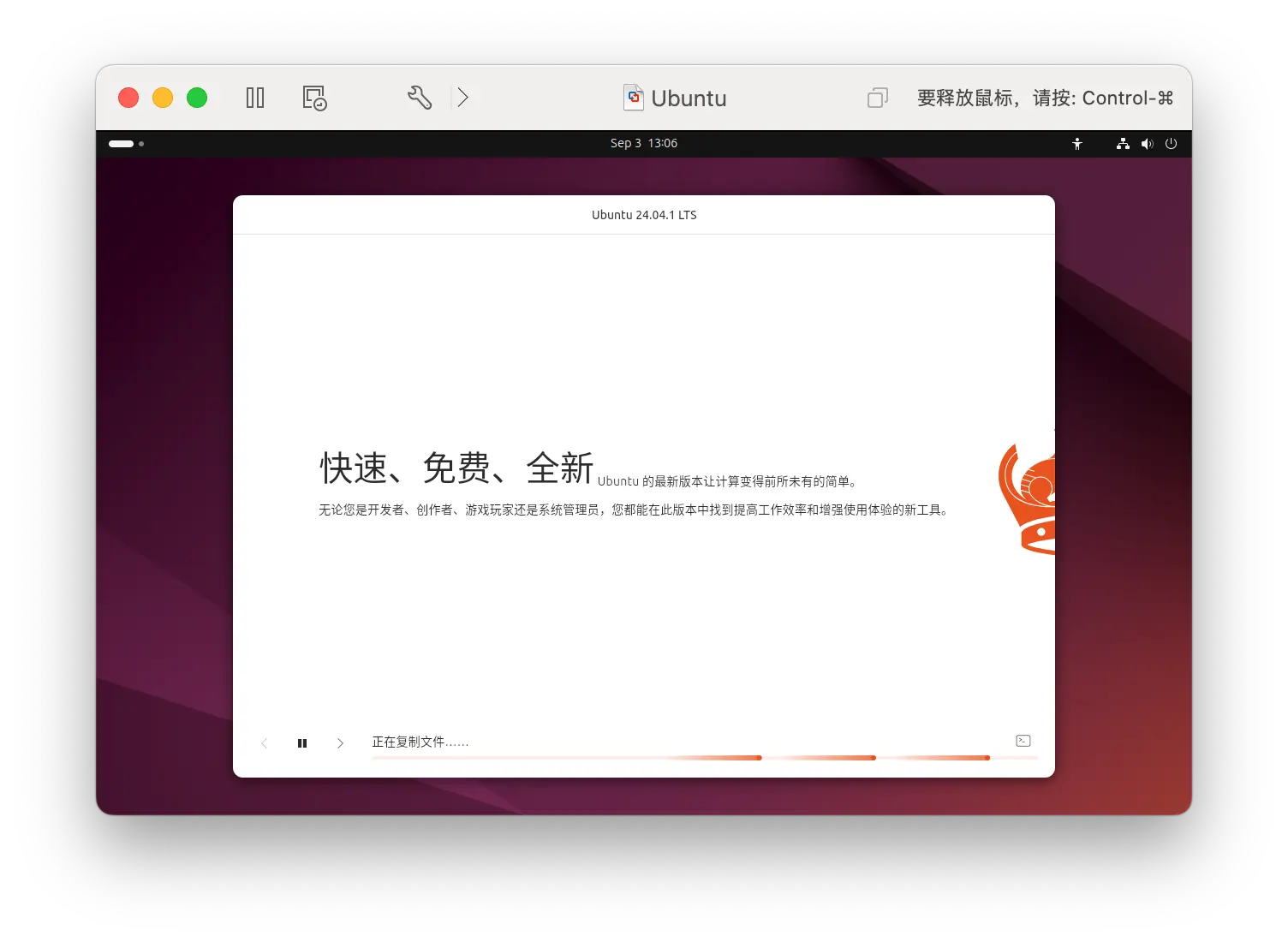Screen dimensions: 1288x942
Task: Open the Activities workspace indicator
Action: pyautogui.click(x=126, y=144)
